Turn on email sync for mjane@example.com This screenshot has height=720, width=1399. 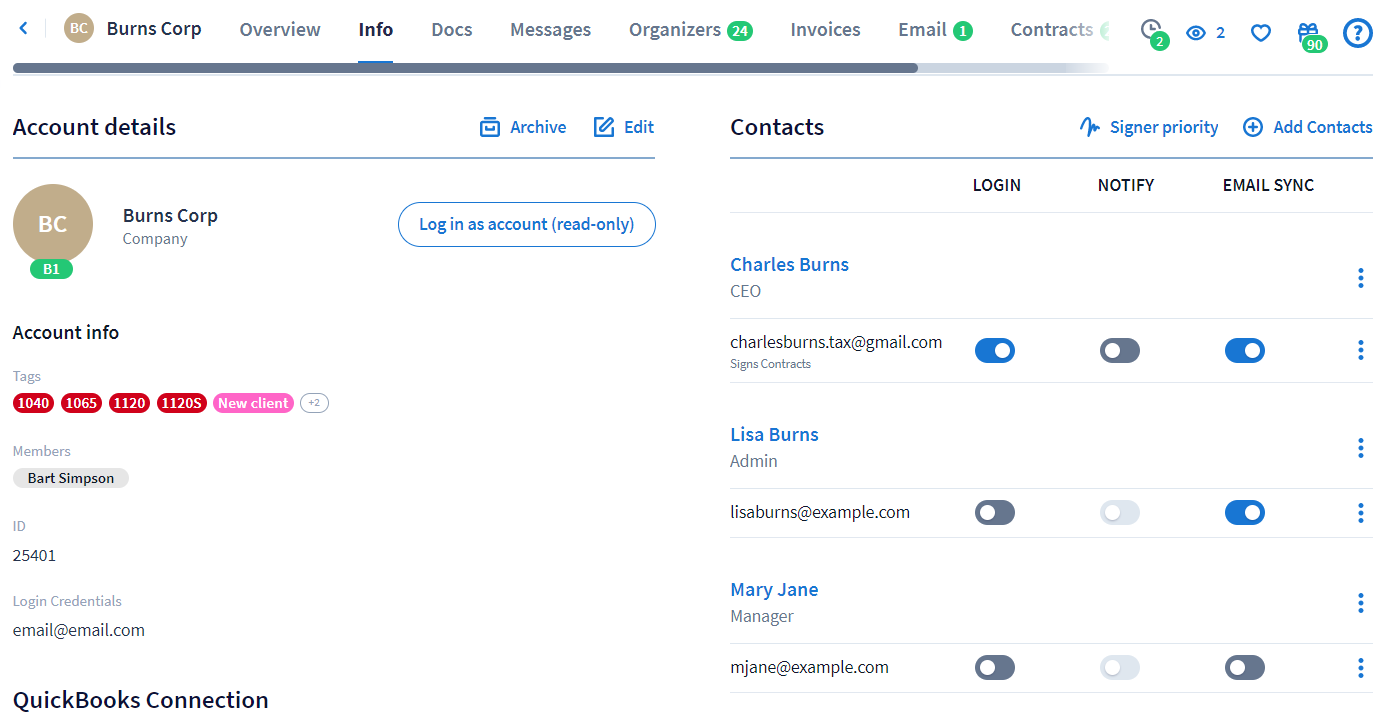pyautogui.click(x=1245, y=668)
